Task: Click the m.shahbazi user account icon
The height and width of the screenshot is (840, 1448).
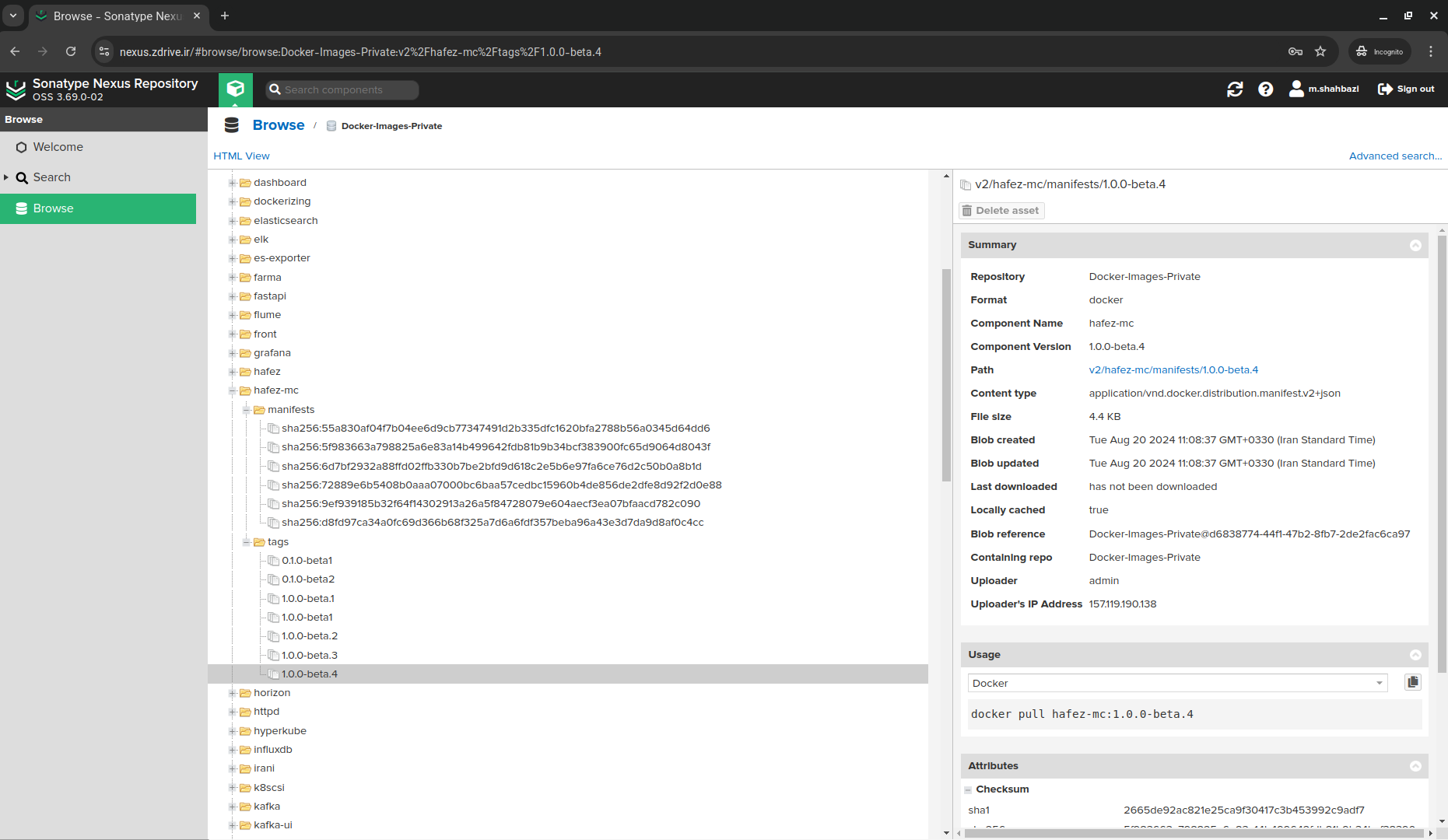Action: pyautogui.click(x=1296, y=89)
